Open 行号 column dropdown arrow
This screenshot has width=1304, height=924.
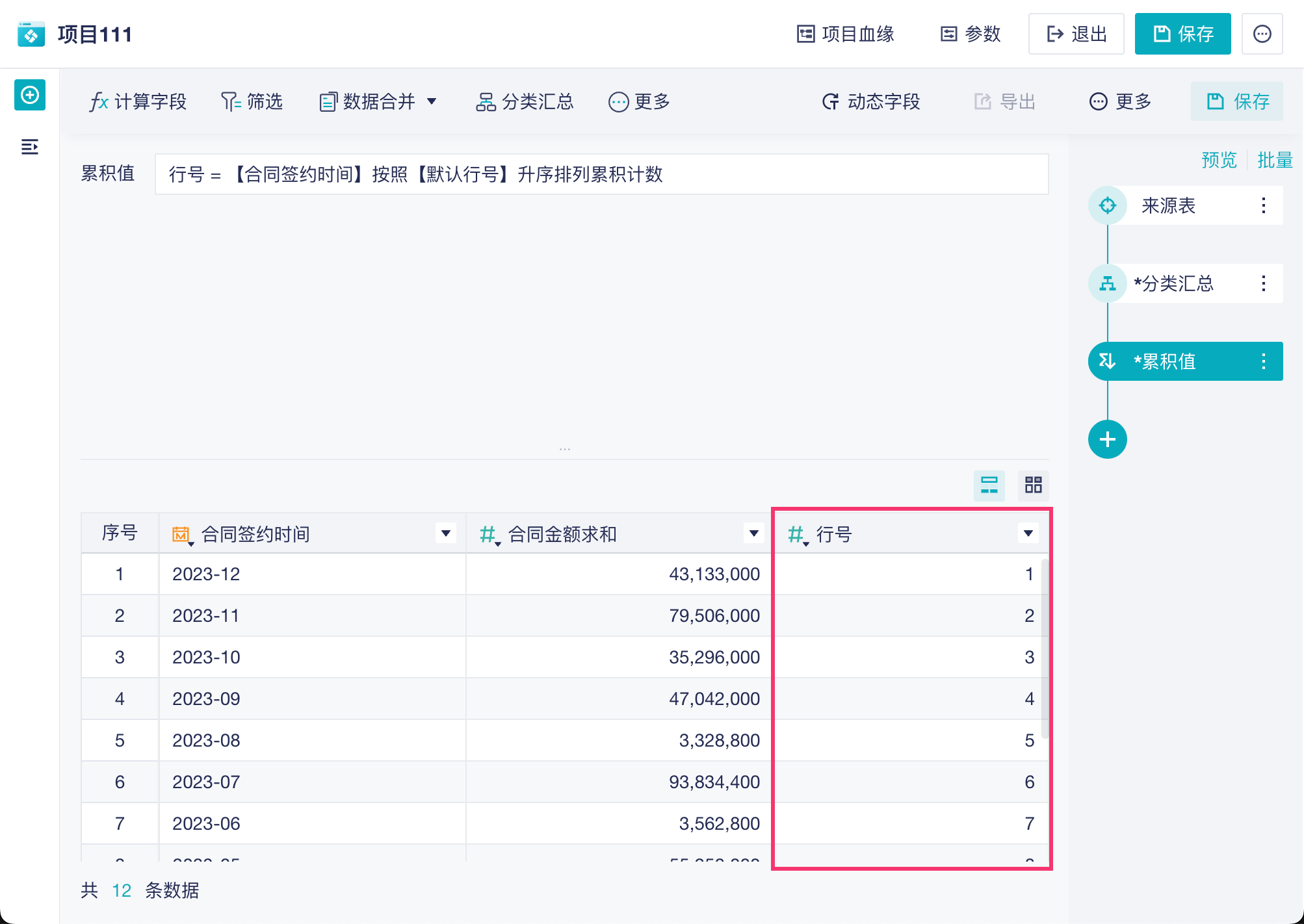pyautogui.click(x=1028, y=533)
